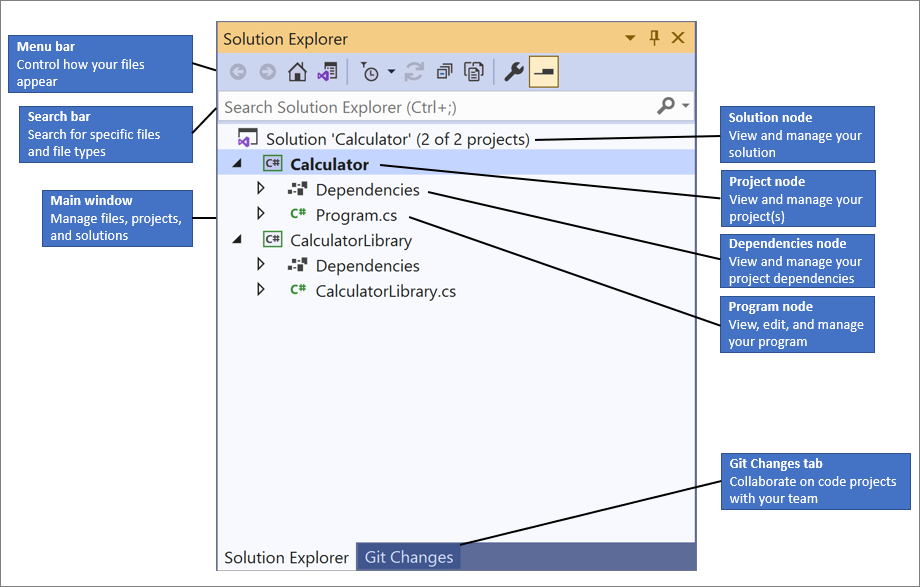Select the Solution Explorer bottom tab
Image resolution: width=920 pixels, height=587 pixels.
(x=286, y=557)
